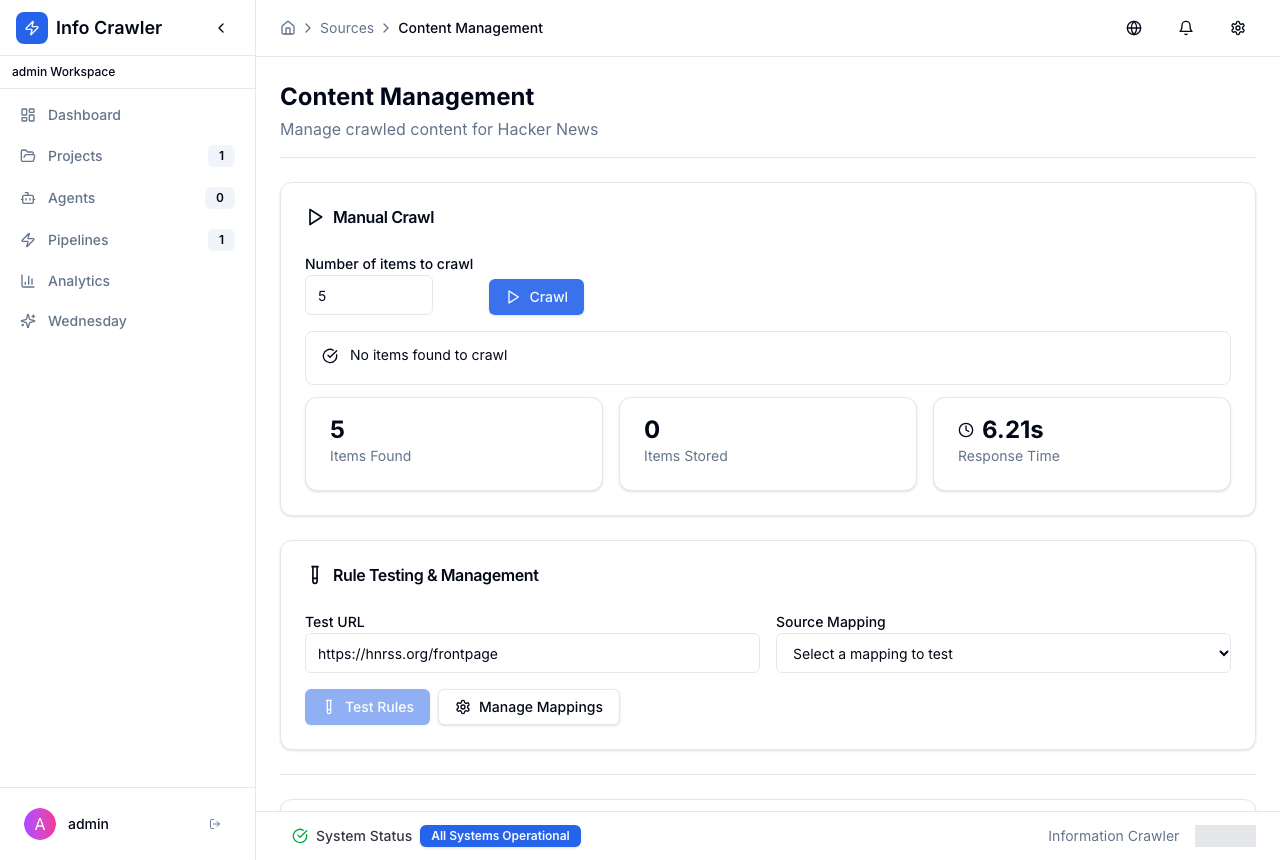The width and height of the screenshot is (1280, 860).
Task: Open Projects in the sidebar
Action: point(127,156)
